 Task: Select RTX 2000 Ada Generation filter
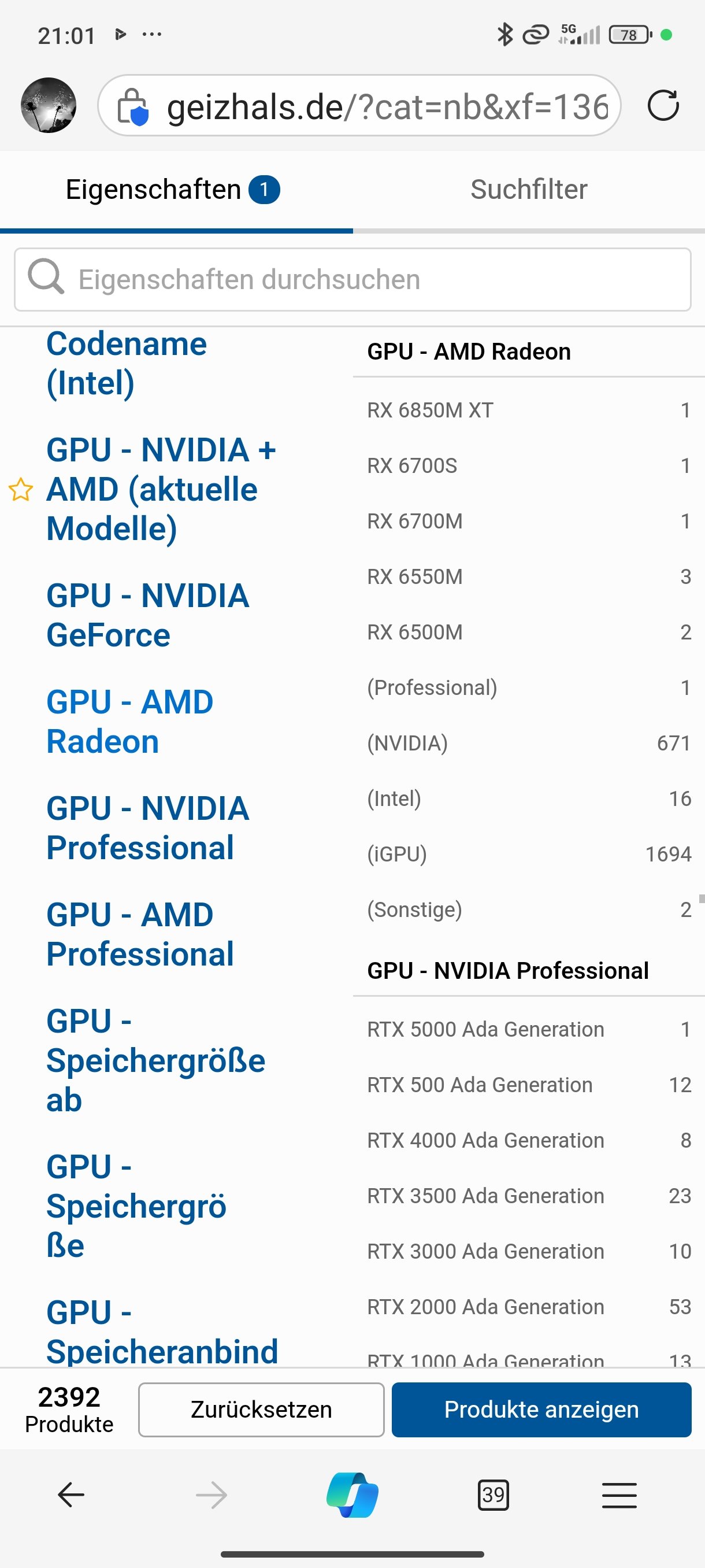coord(485,1306)
